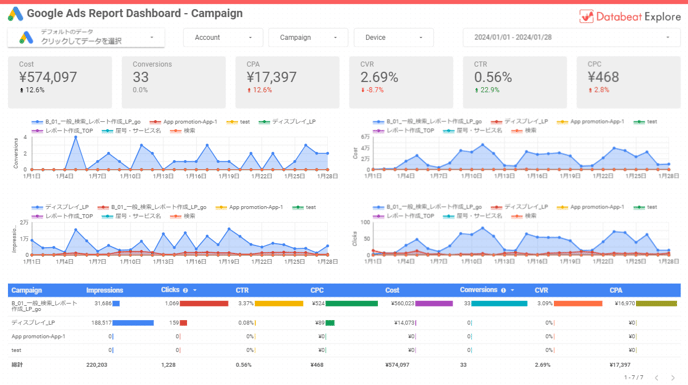The width and height of the screenshot is (688, 385).
Task: Click the ¥16,970 CPA olive bar
Action: pyautogui.click(x=657, y=303)
